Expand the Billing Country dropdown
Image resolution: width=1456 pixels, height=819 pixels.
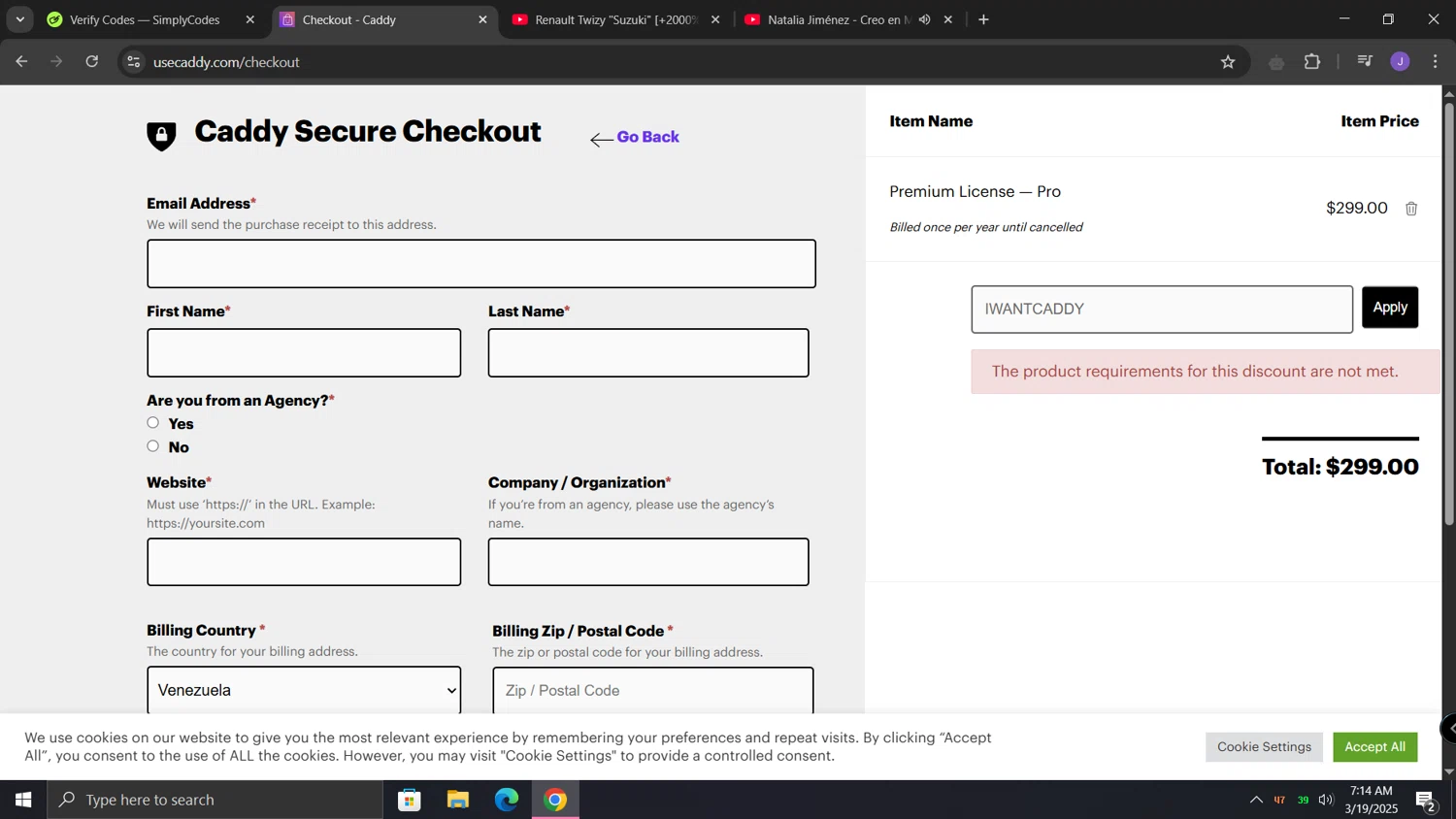pyautogui.click(x=304, y=690)
